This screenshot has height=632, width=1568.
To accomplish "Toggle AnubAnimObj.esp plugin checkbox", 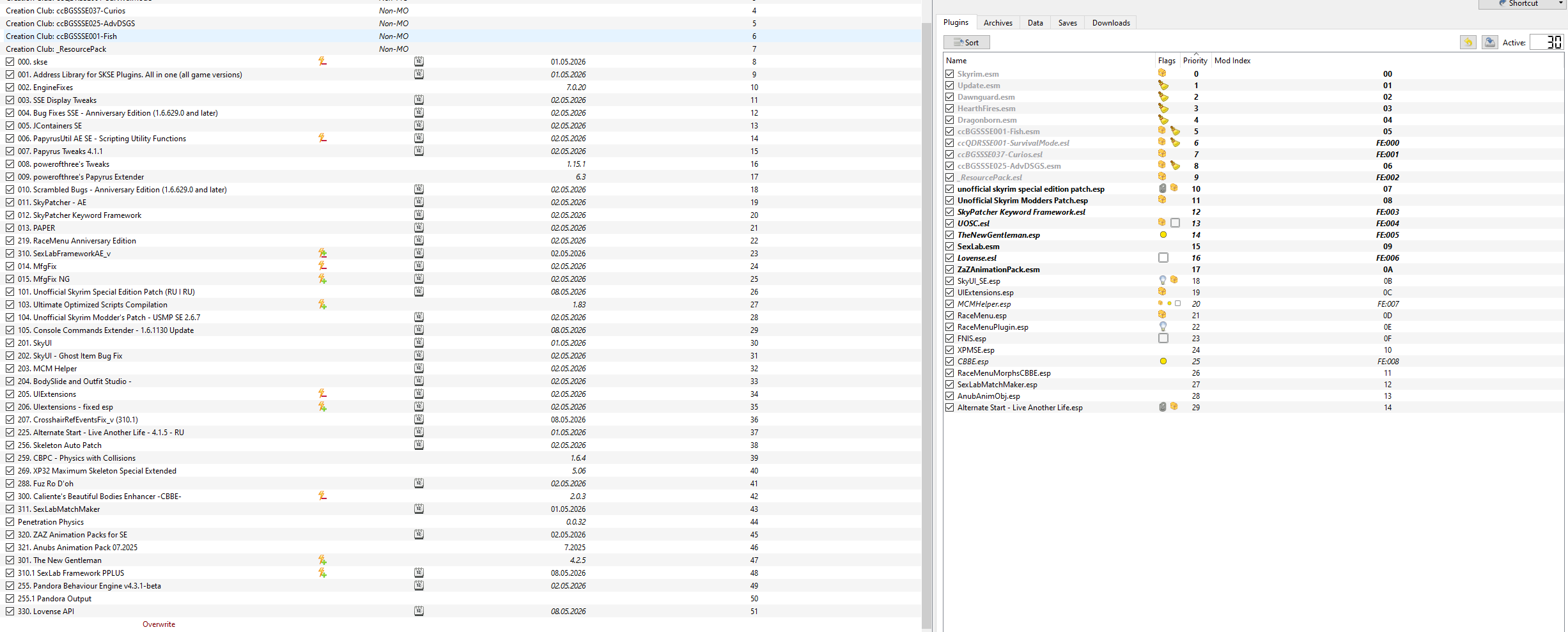I will [949, 396].
